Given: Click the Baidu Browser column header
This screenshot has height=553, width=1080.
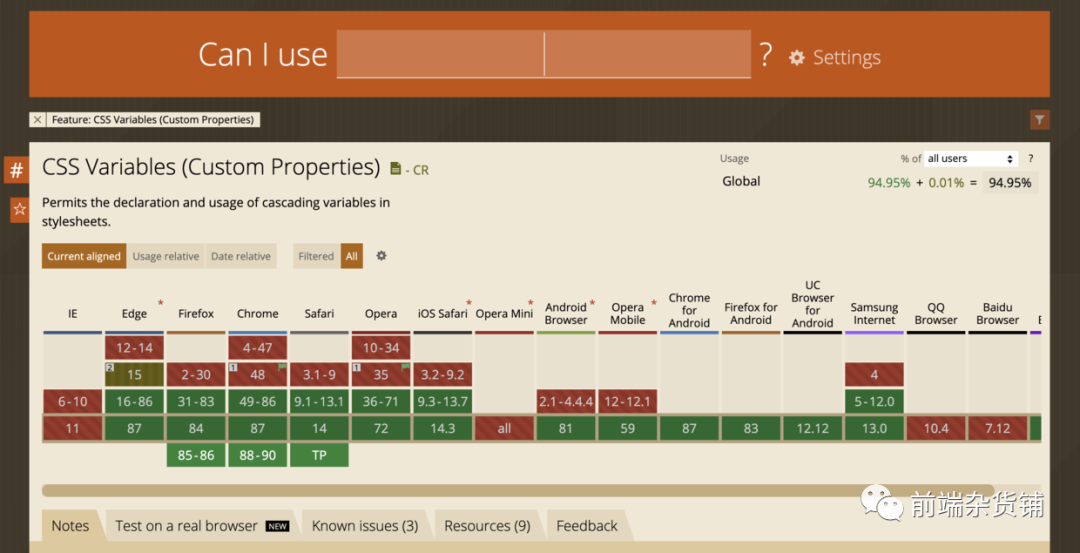Looking at the screenshot, I should [997, 313].
